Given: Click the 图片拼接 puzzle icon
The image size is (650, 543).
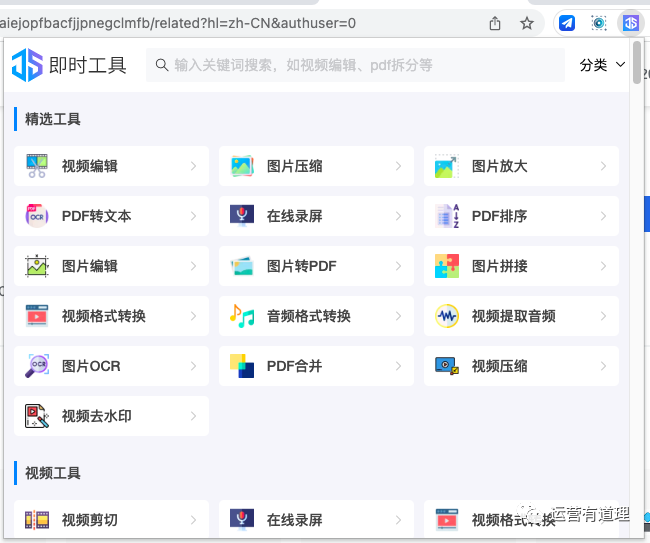Looking at the screenshot, I should (447, 266).
